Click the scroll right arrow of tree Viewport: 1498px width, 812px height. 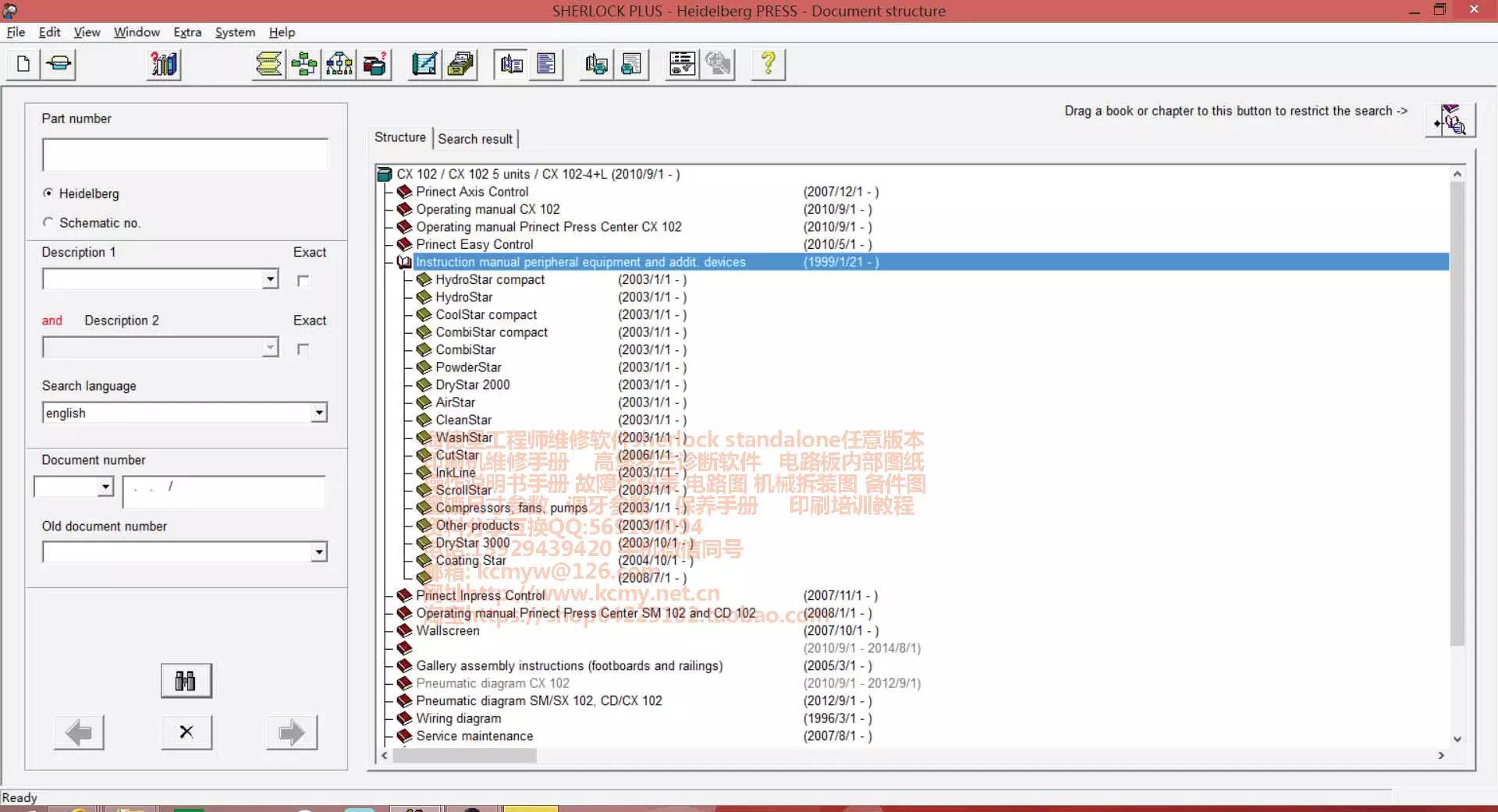tap(1441, 755)
